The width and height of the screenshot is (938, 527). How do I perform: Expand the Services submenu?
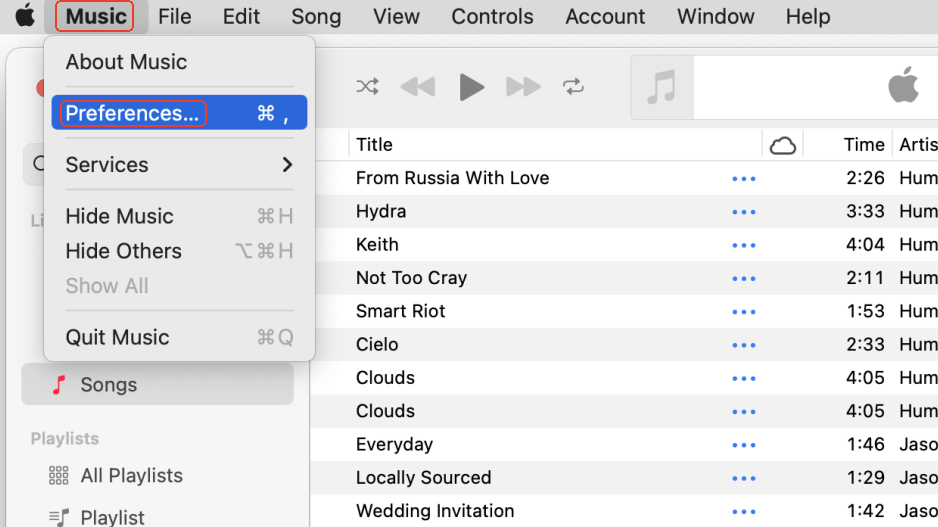click(x=179, y=165)
